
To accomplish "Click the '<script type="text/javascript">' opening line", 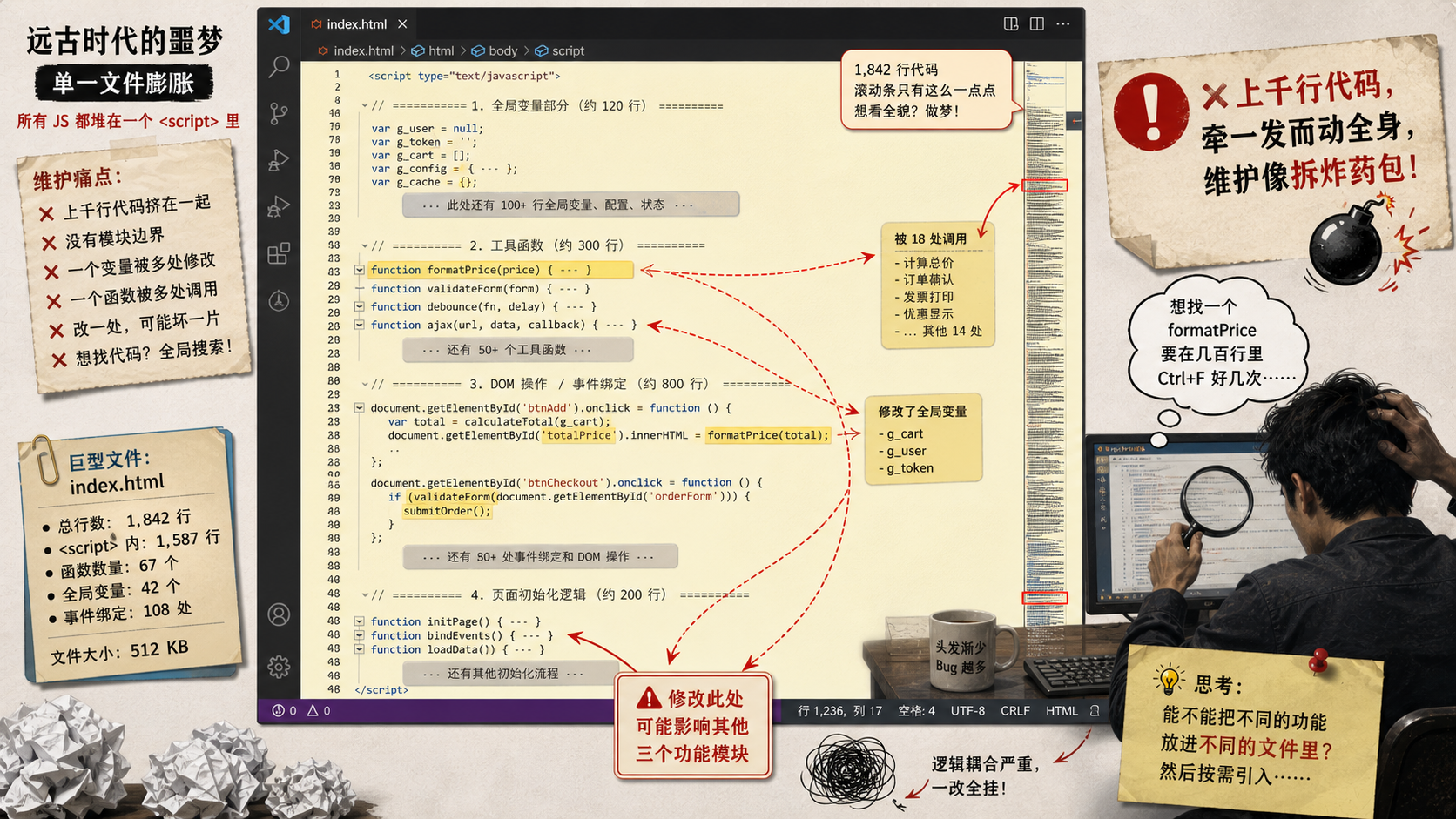I will [464, 76].
